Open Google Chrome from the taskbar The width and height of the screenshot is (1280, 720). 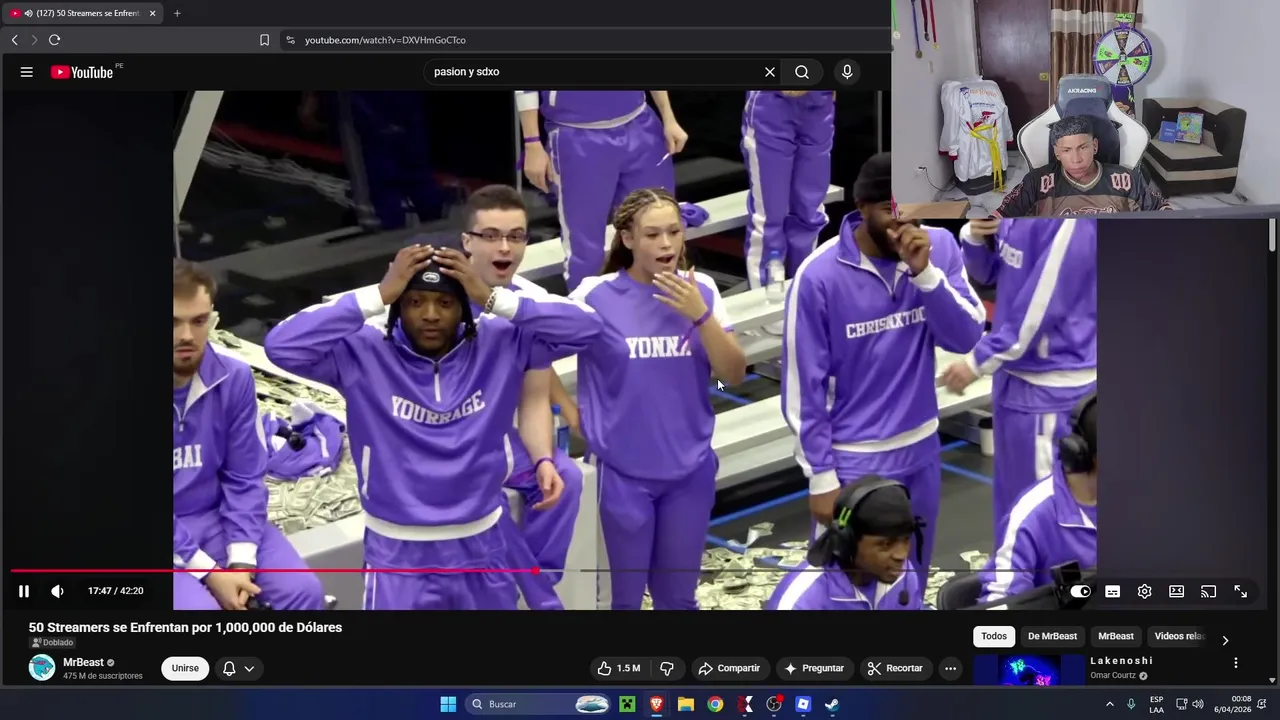point(715,704)
